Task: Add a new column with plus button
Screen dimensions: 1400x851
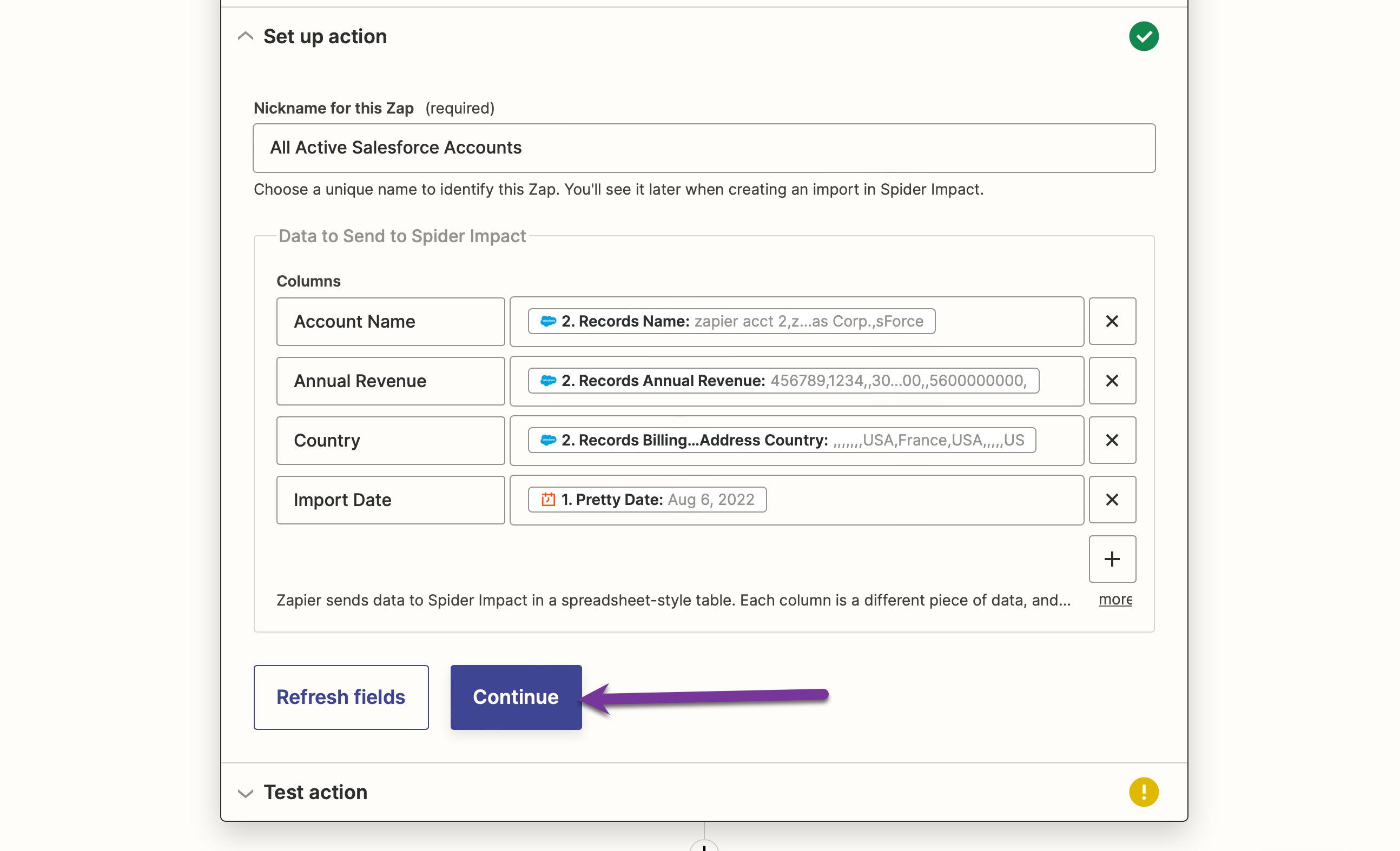Action: 1112,559
